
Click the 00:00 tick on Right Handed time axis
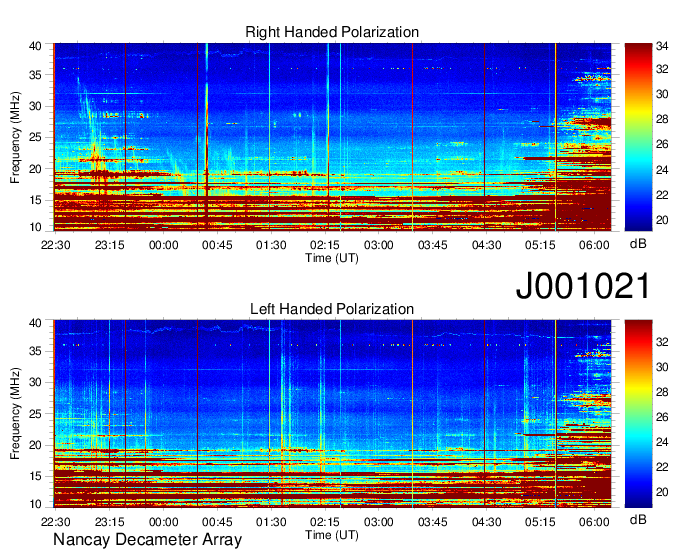163,245
